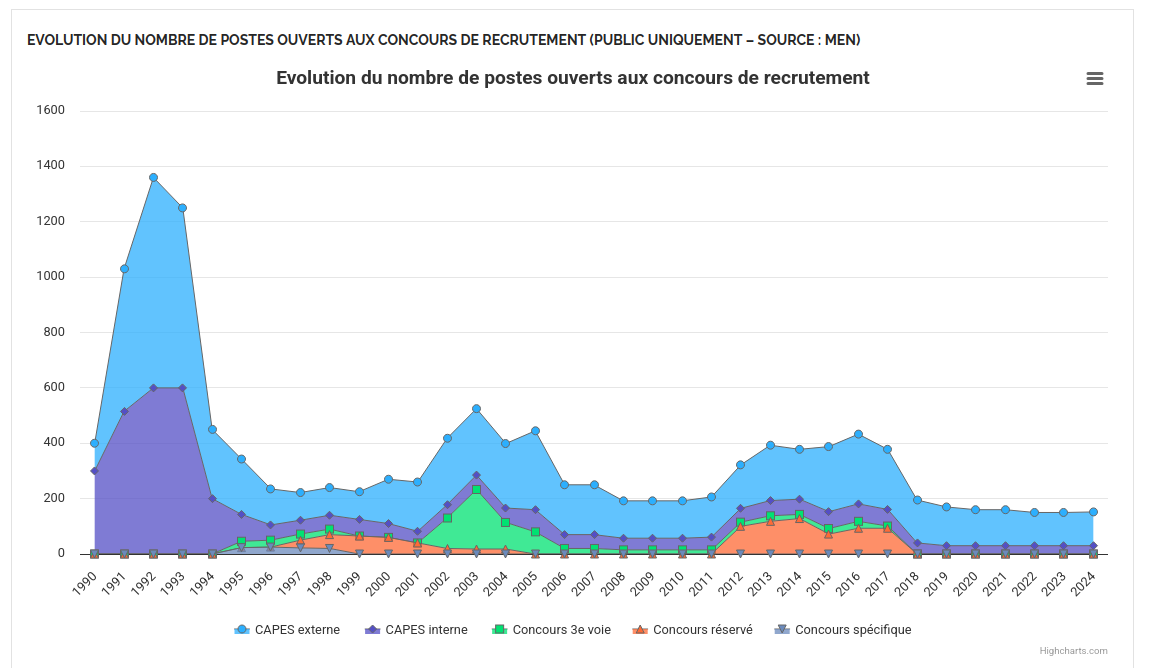Click the 1600 y-axis value label

point(50,110)
